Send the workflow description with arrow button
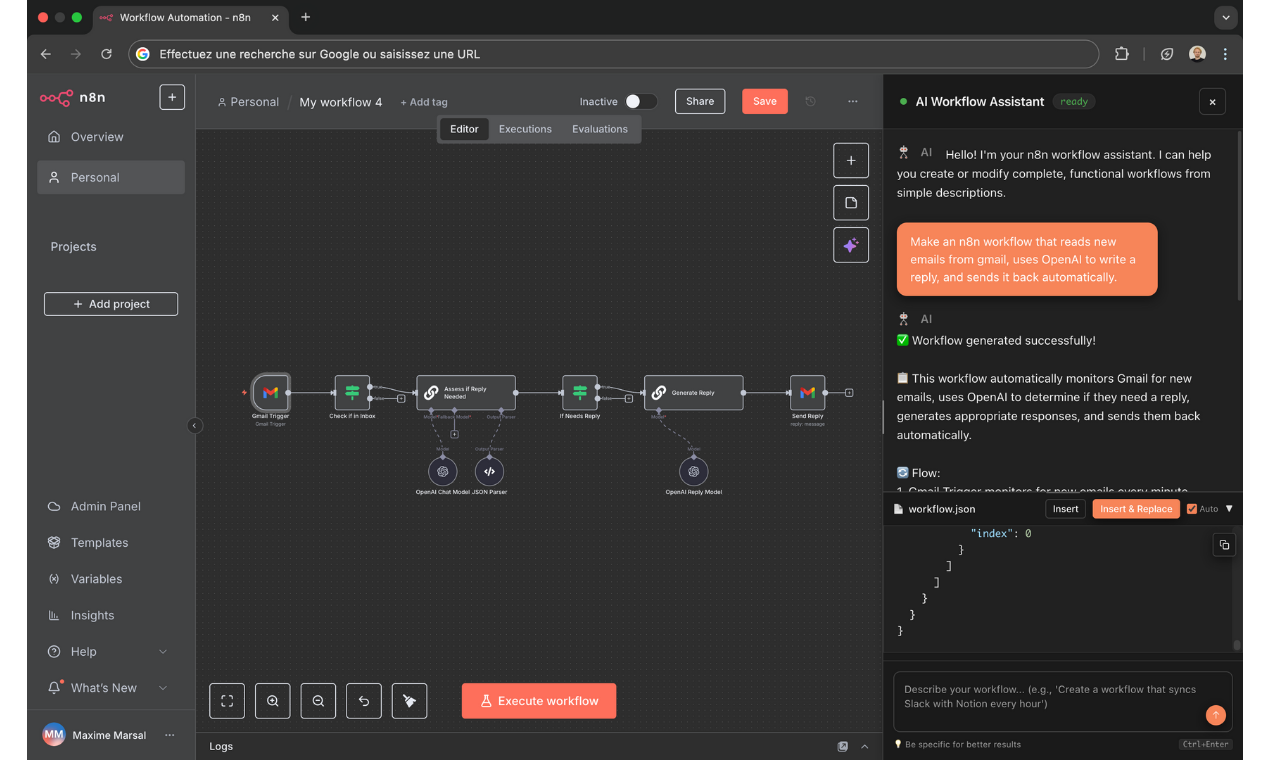1270x760 pixels. click(x=1216, y=715)
